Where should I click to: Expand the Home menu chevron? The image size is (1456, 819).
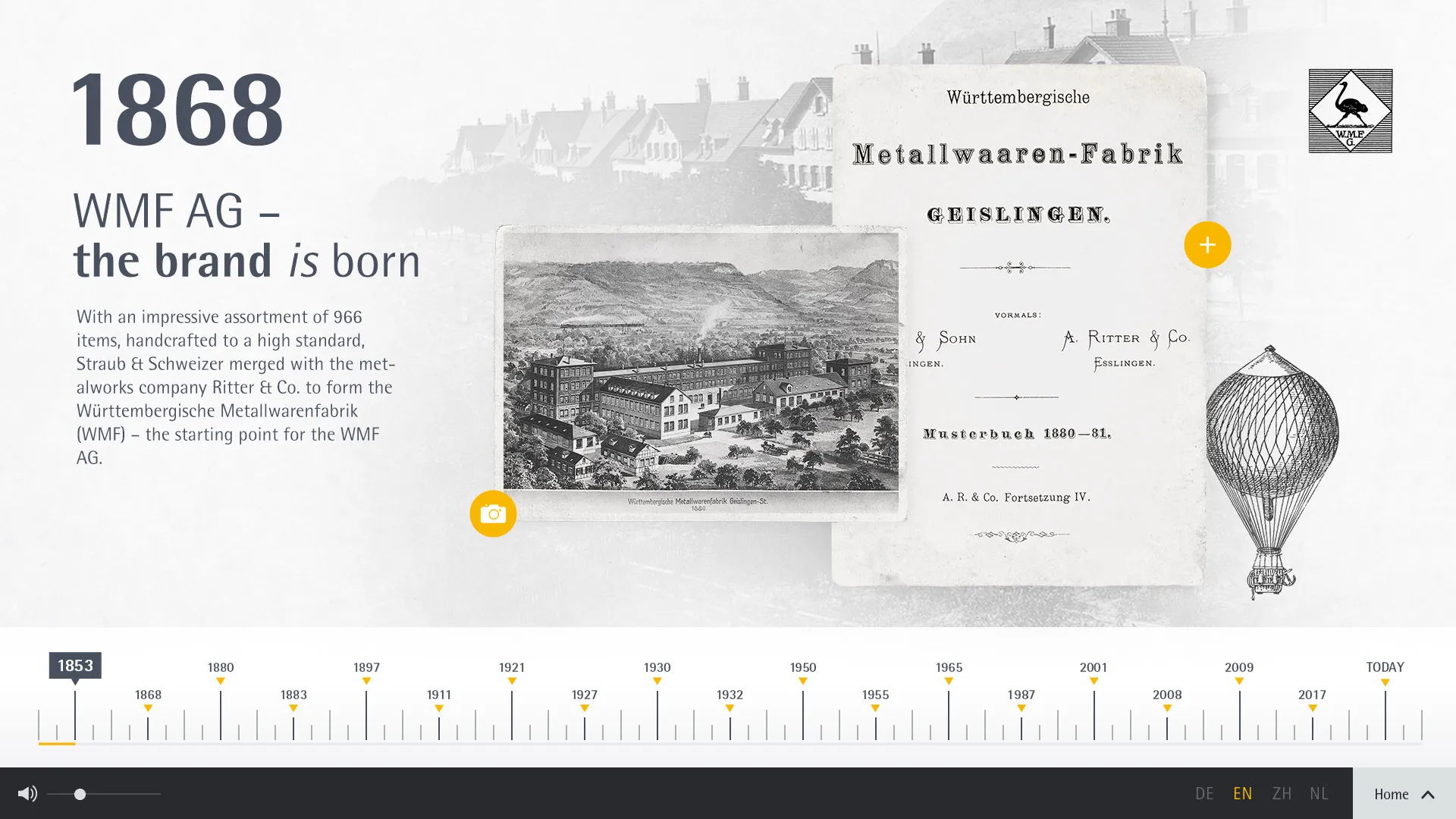pos(1427,795)
